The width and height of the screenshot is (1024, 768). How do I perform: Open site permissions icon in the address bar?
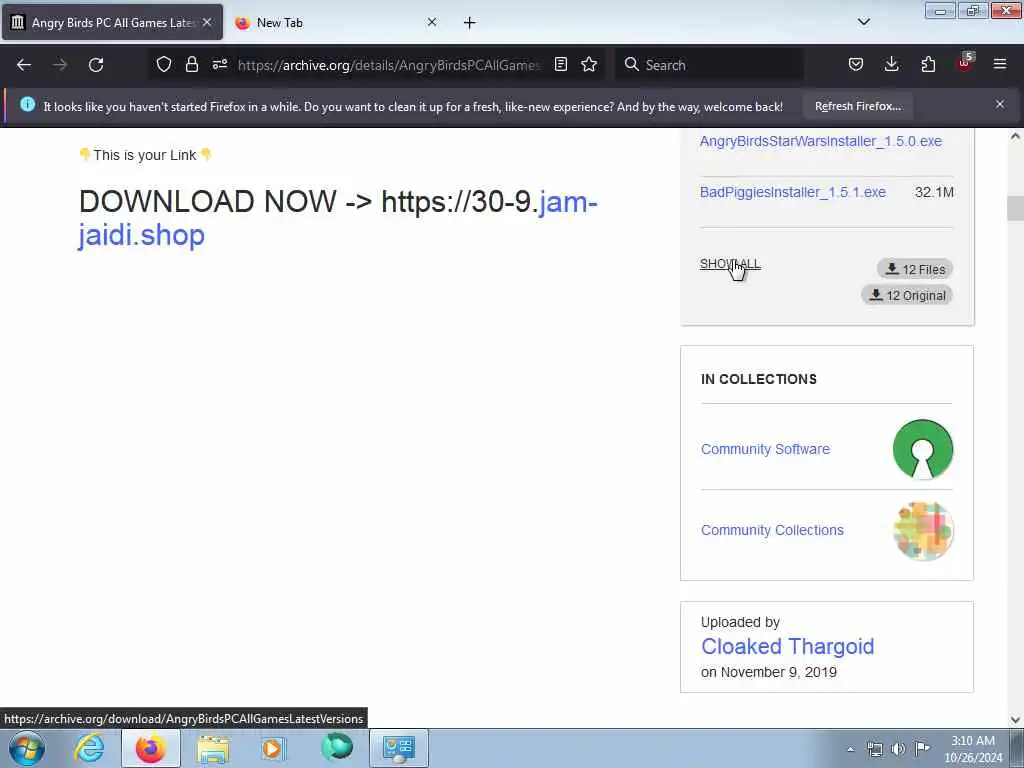(x=219, y=64)
